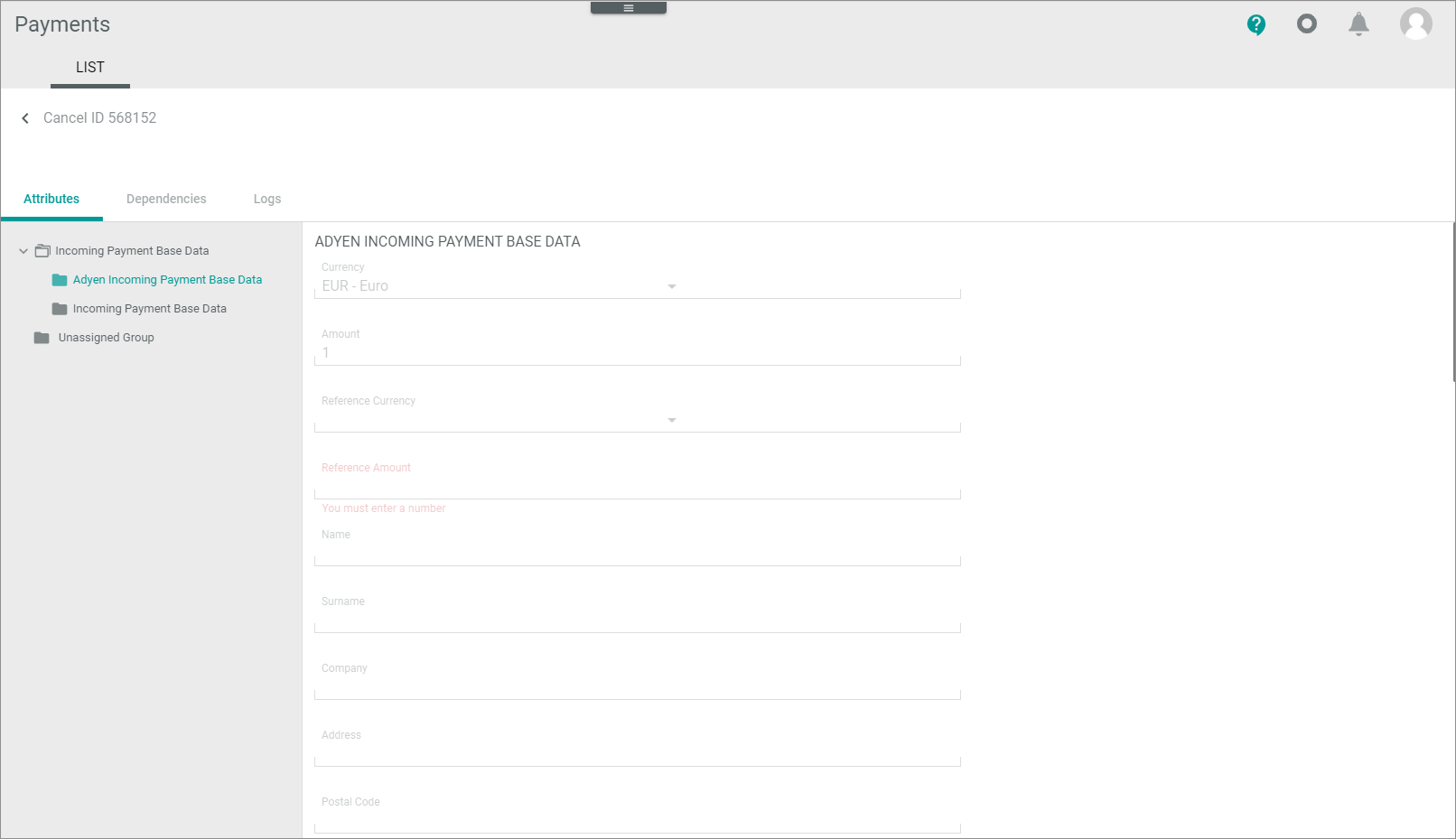
Task: Click the back arrow beside Cancel ID
Action: coord(25,118)
